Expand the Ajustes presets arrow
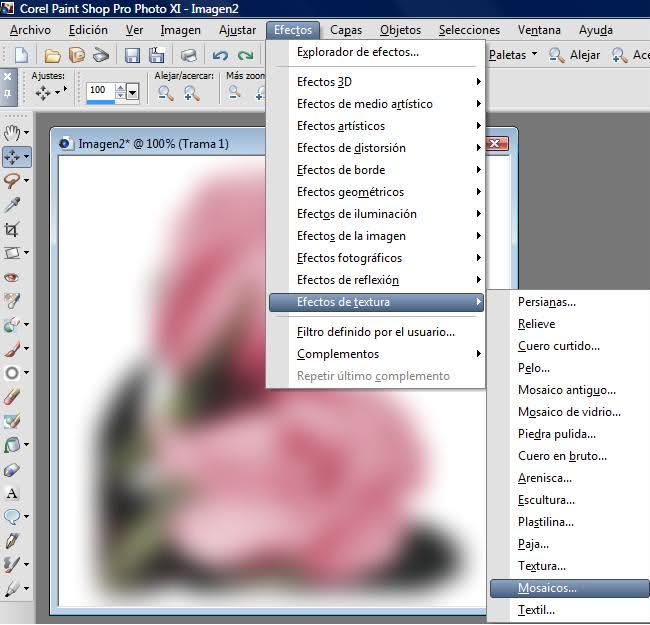This screenshot has height=625, width=650. [x=58, y=92]
